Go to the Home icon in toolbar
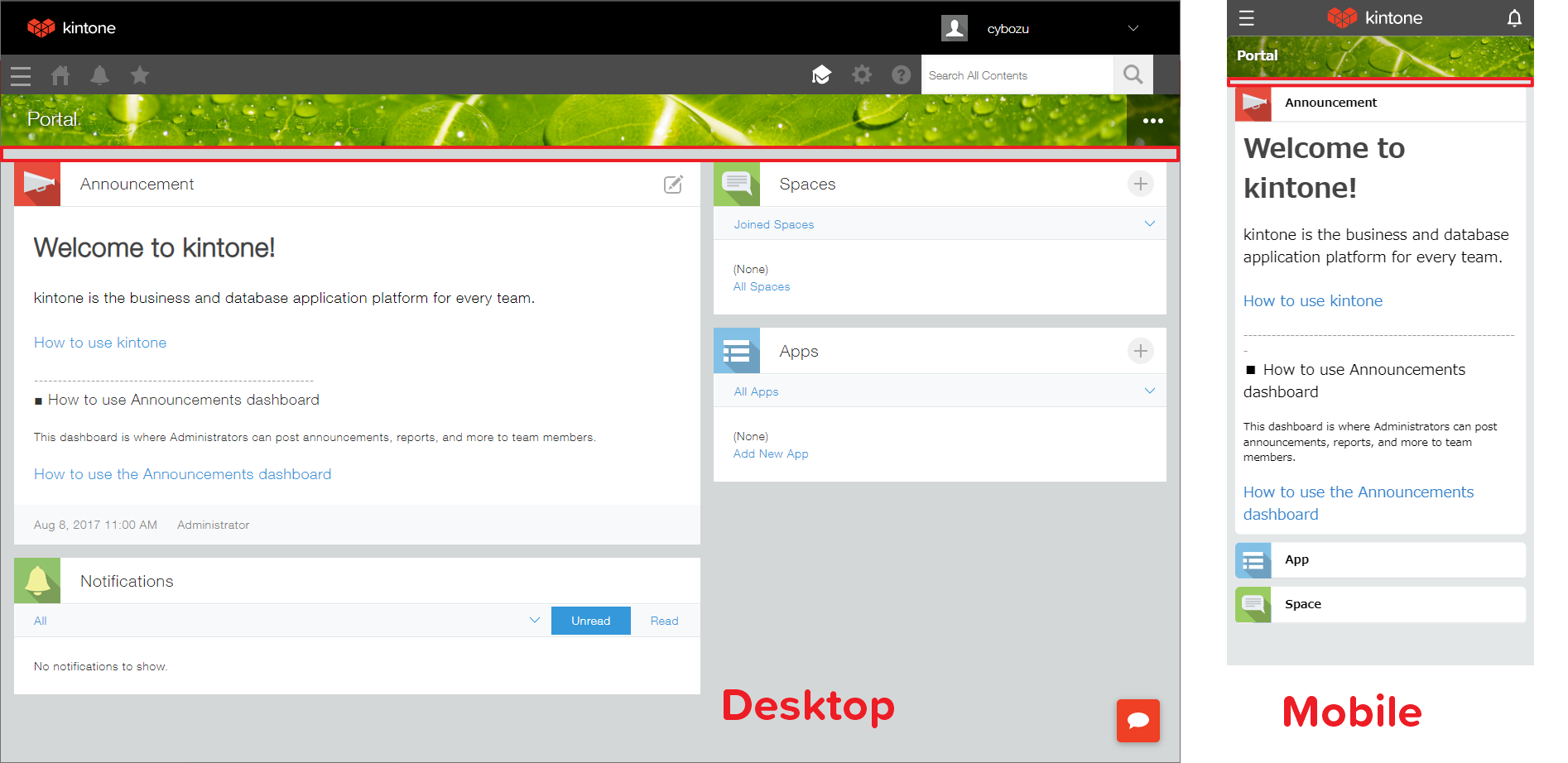 tap(60, 75)
